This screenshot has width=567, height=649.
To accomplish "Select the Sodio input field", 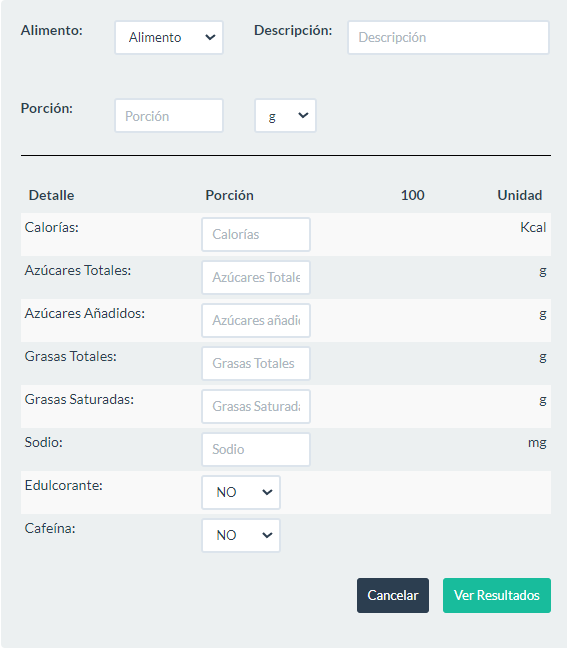I will click(256, 450).
